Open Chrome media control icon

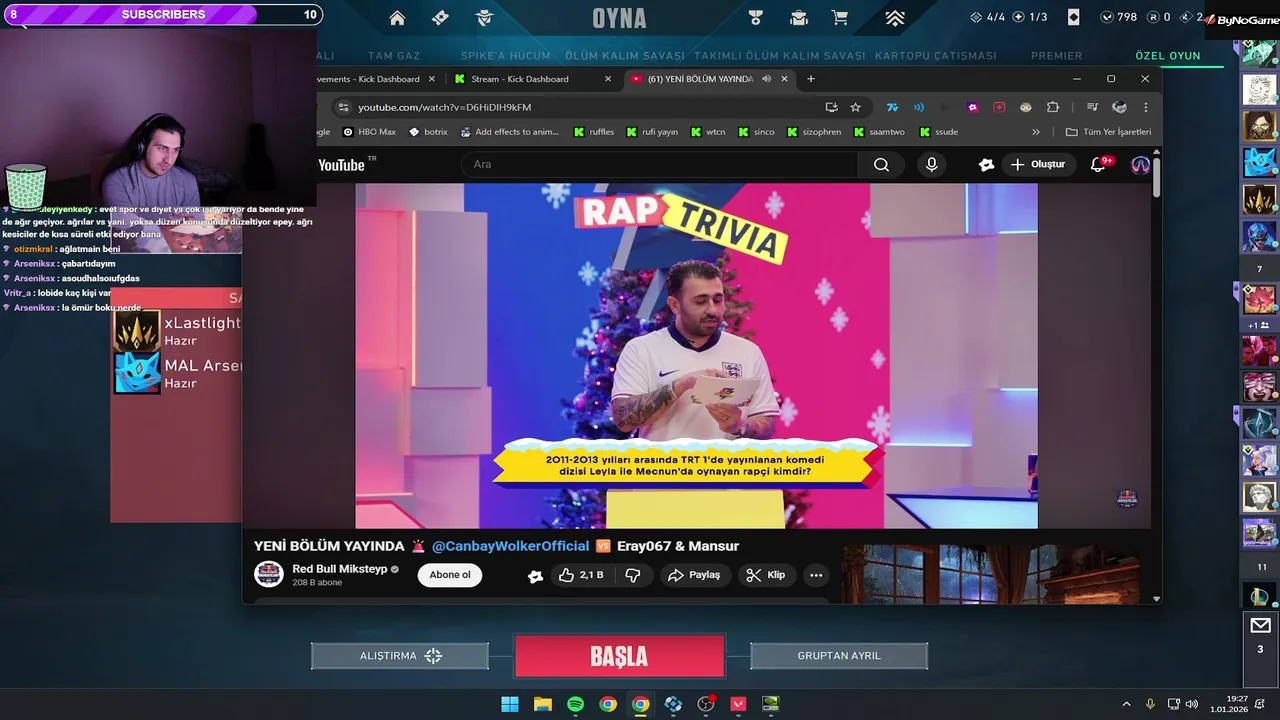tap(1092, 107)
